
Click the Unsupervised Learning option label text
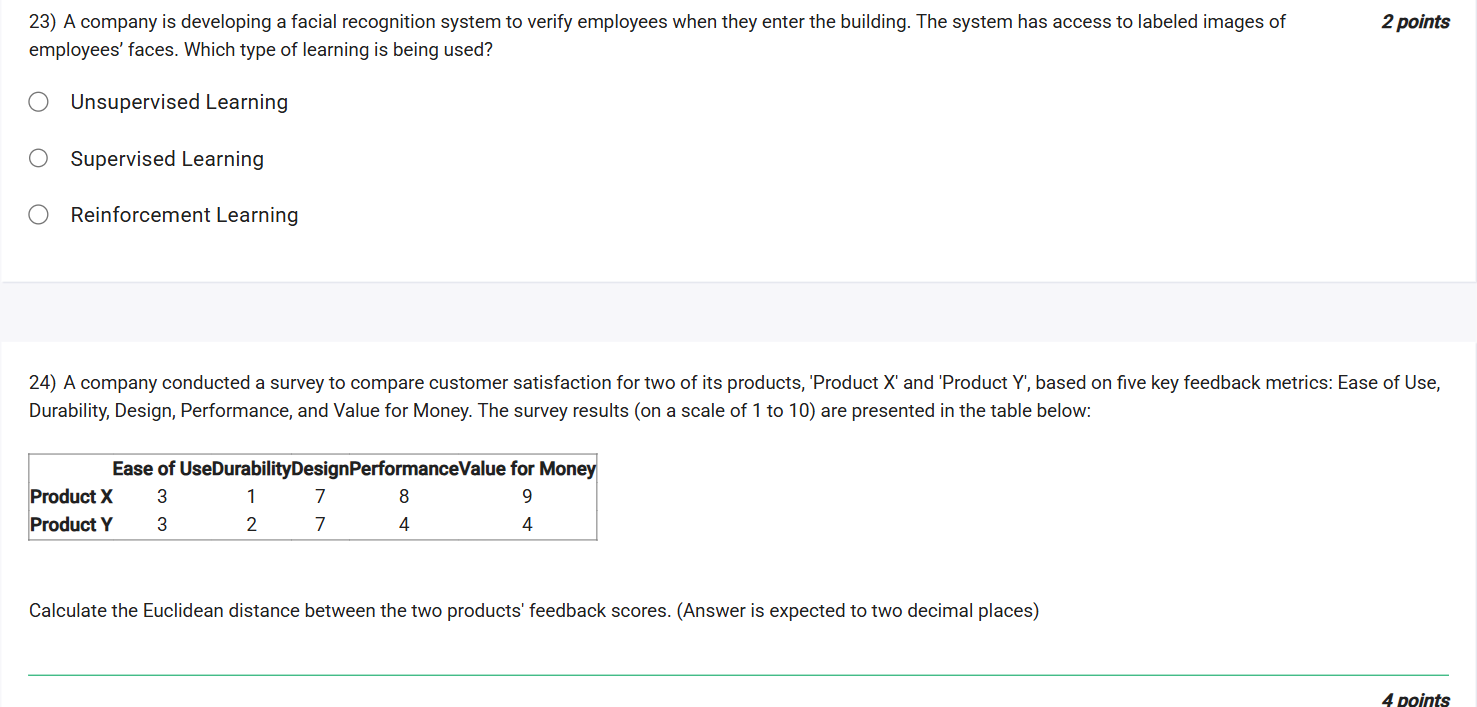point(179,101)
